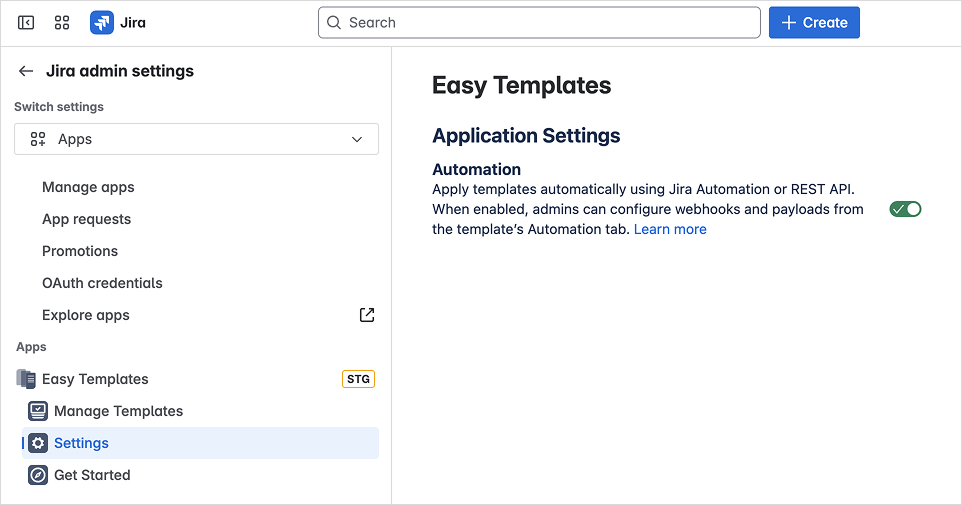Click the external link icon next to Explore apps
This screenshot has width=962, height=505.
(367, 315)
